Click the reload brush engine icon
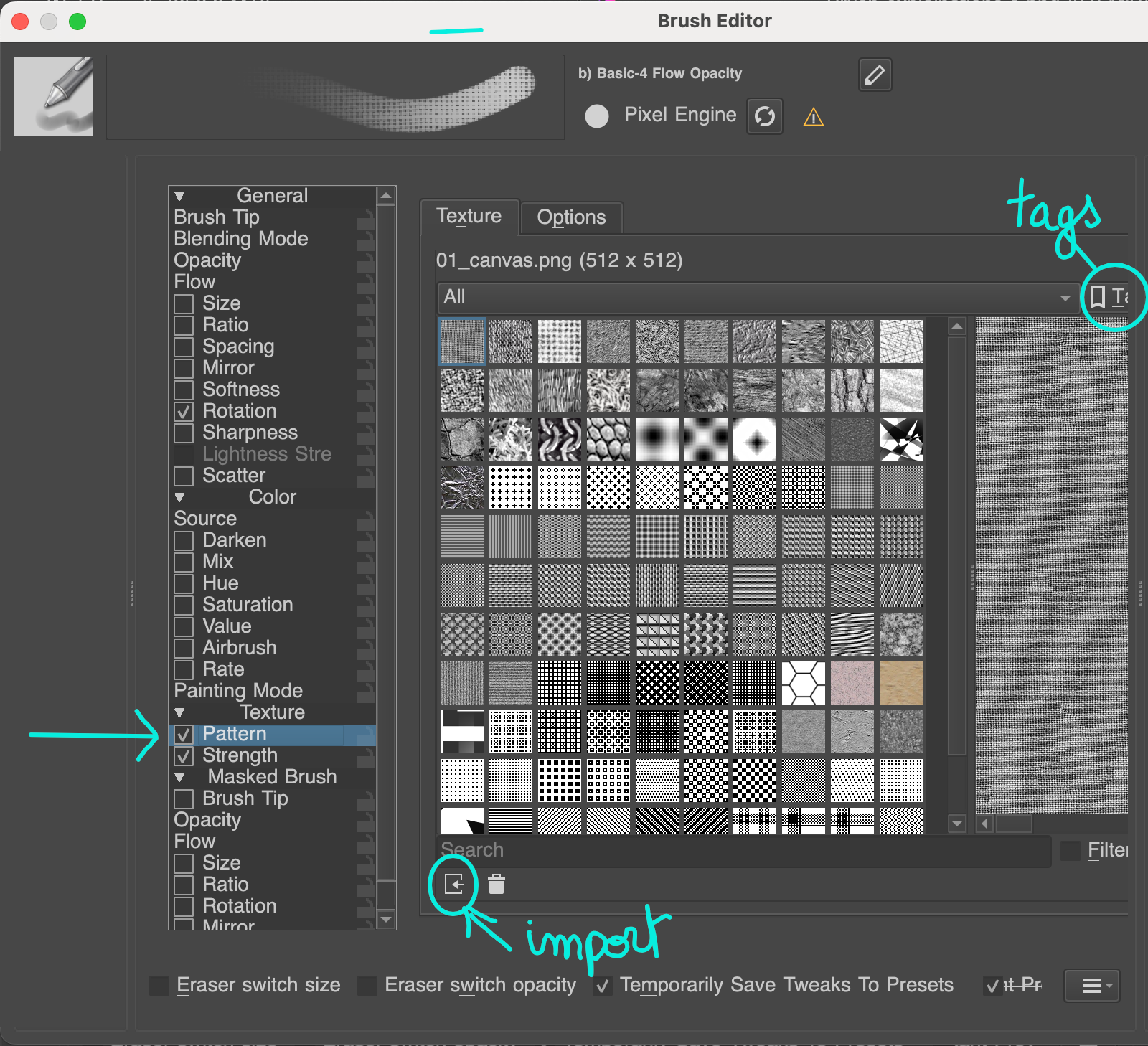The image size is (1148, 1046). click(764, 116)
